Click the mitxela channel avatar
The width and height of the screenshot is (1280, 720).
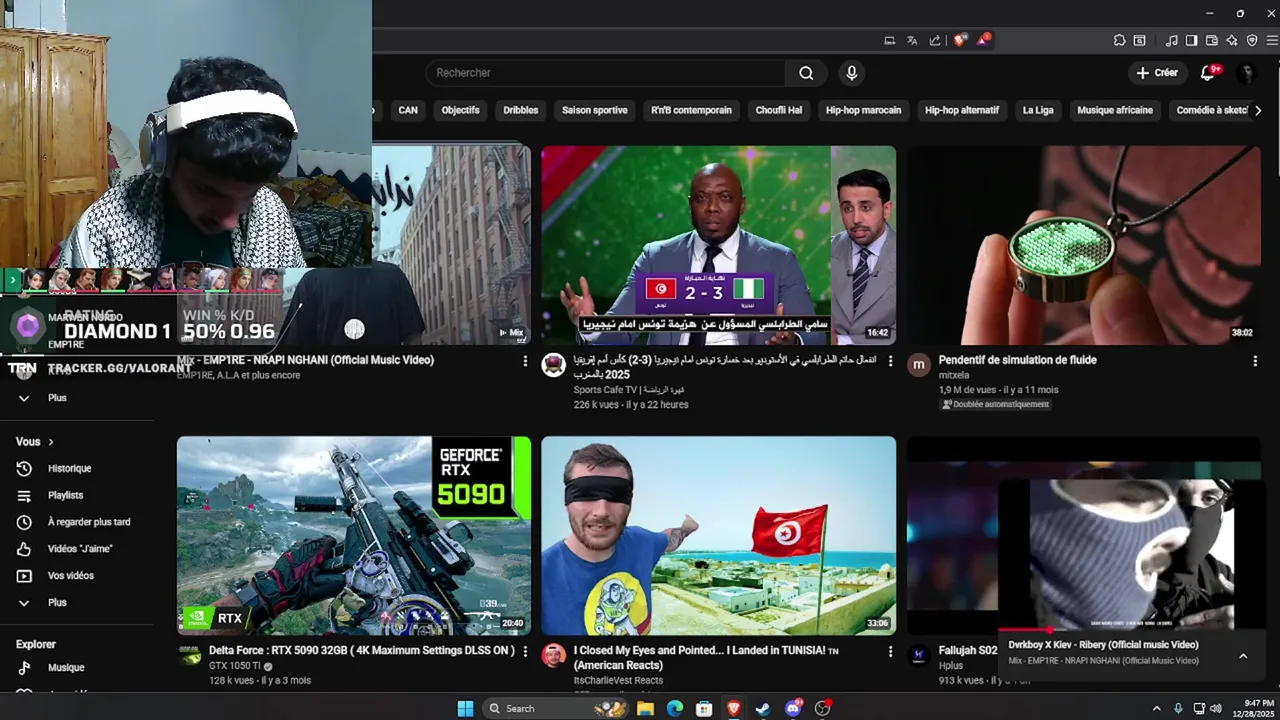[x=918, y=365]
